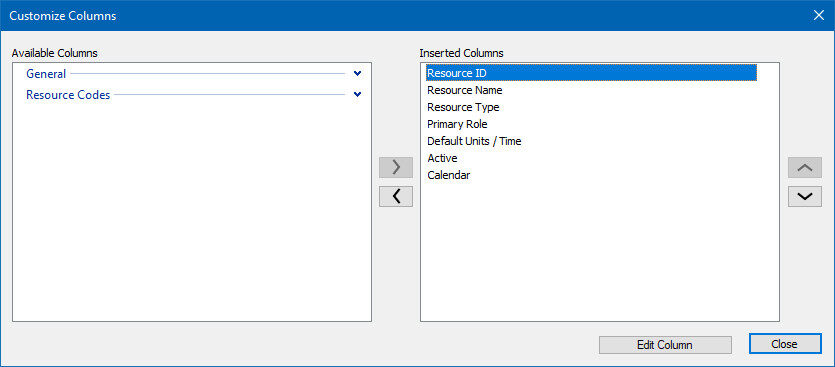Select the Active column entry

442,158
